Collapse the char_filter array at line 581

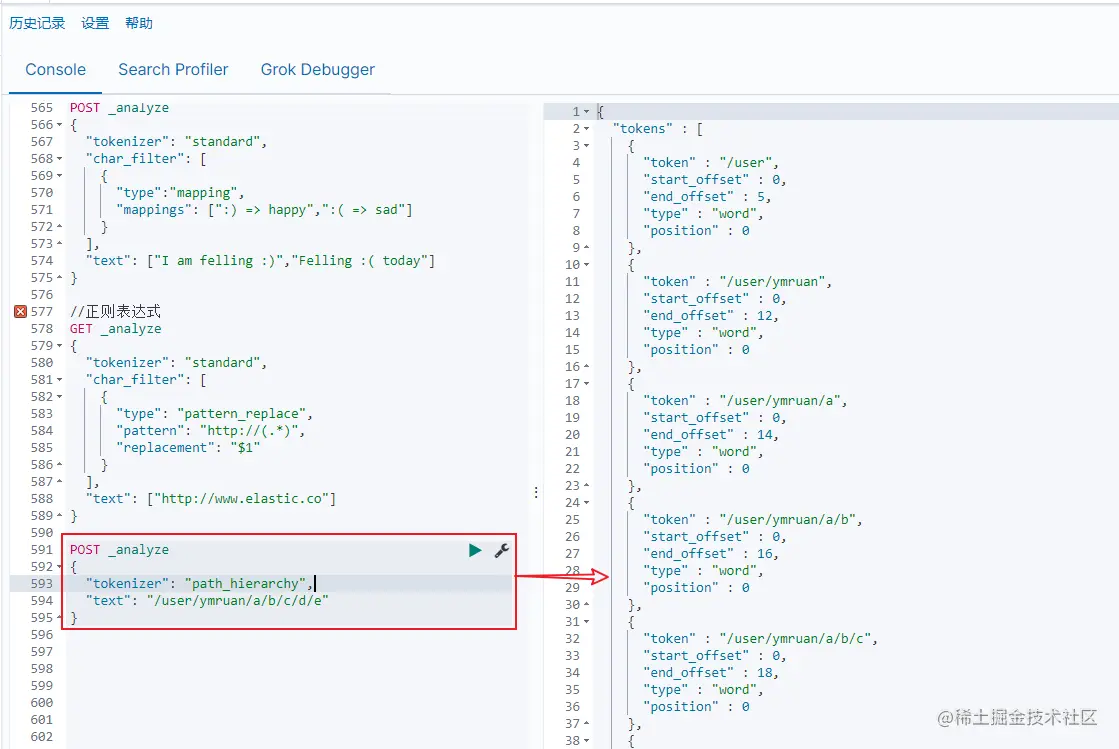click(x=59, y=380)
